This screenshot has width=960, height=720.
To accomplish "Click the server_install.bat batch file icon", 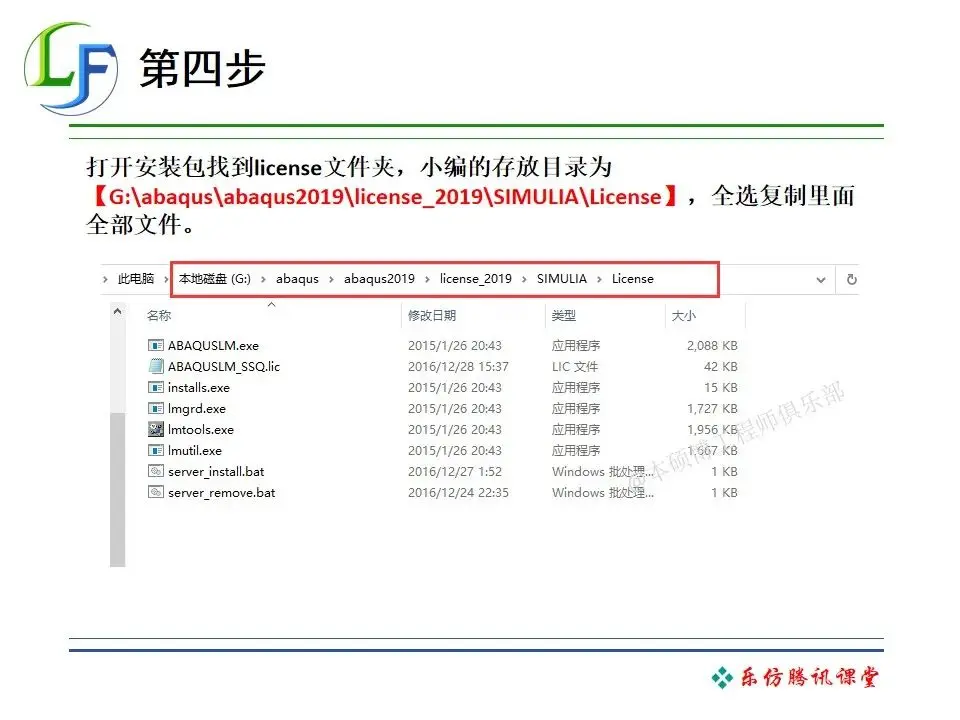I will coord(156,471).
